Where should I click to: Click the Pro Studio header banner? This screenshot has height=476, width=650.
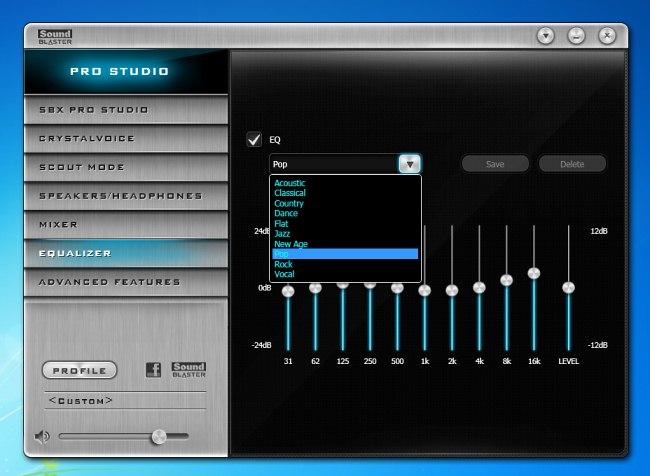(126, 71)
